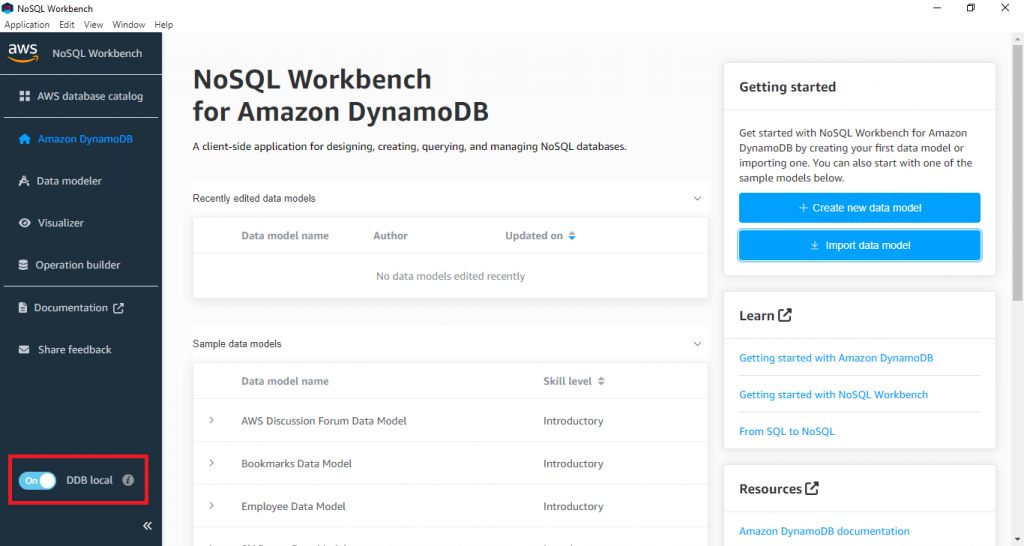
Task: Click the Documentation file icon
Action: [23, 308]
